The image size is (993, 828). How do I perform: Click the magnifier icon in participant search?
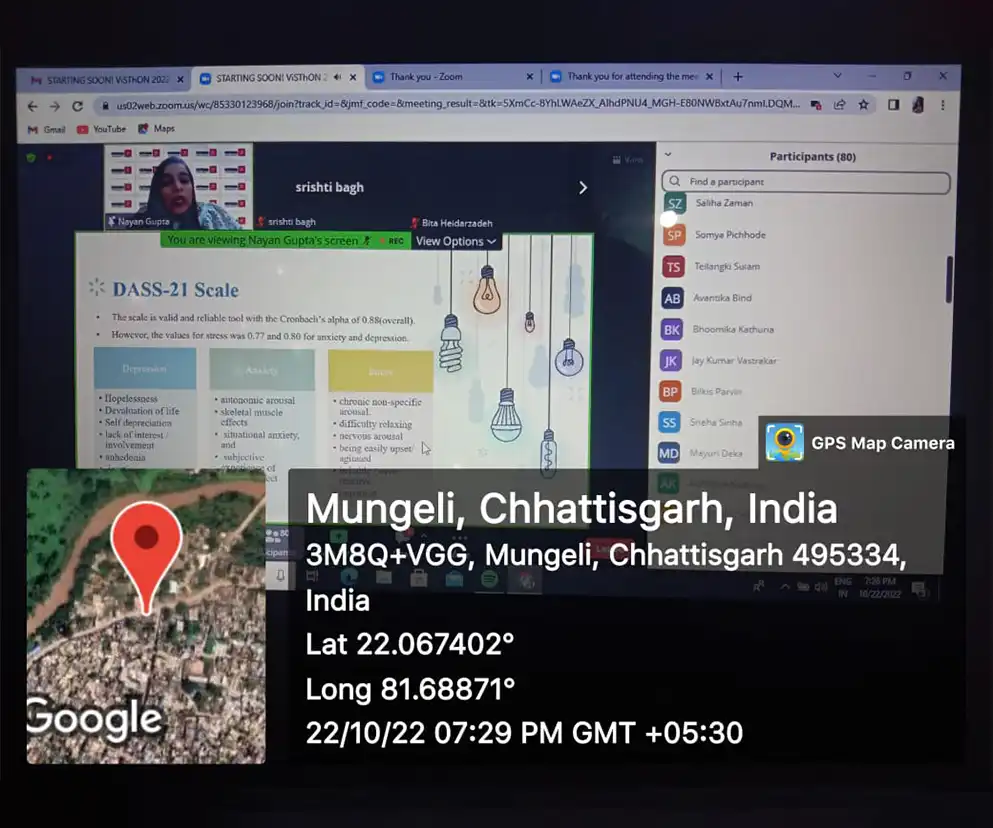tap(674, 181)
